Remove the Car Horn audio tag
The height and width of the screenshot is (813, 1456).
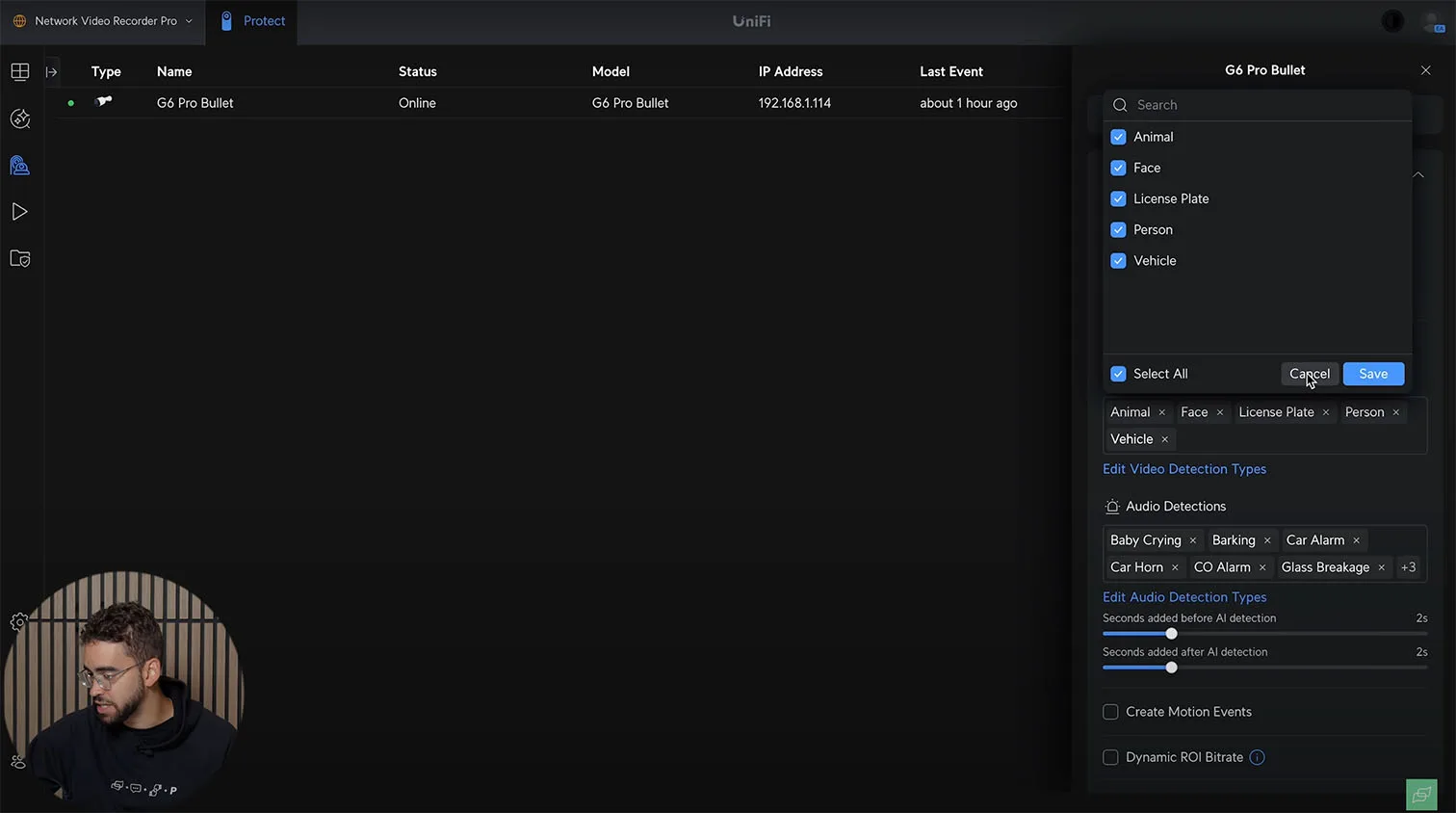click(1175, 567)
